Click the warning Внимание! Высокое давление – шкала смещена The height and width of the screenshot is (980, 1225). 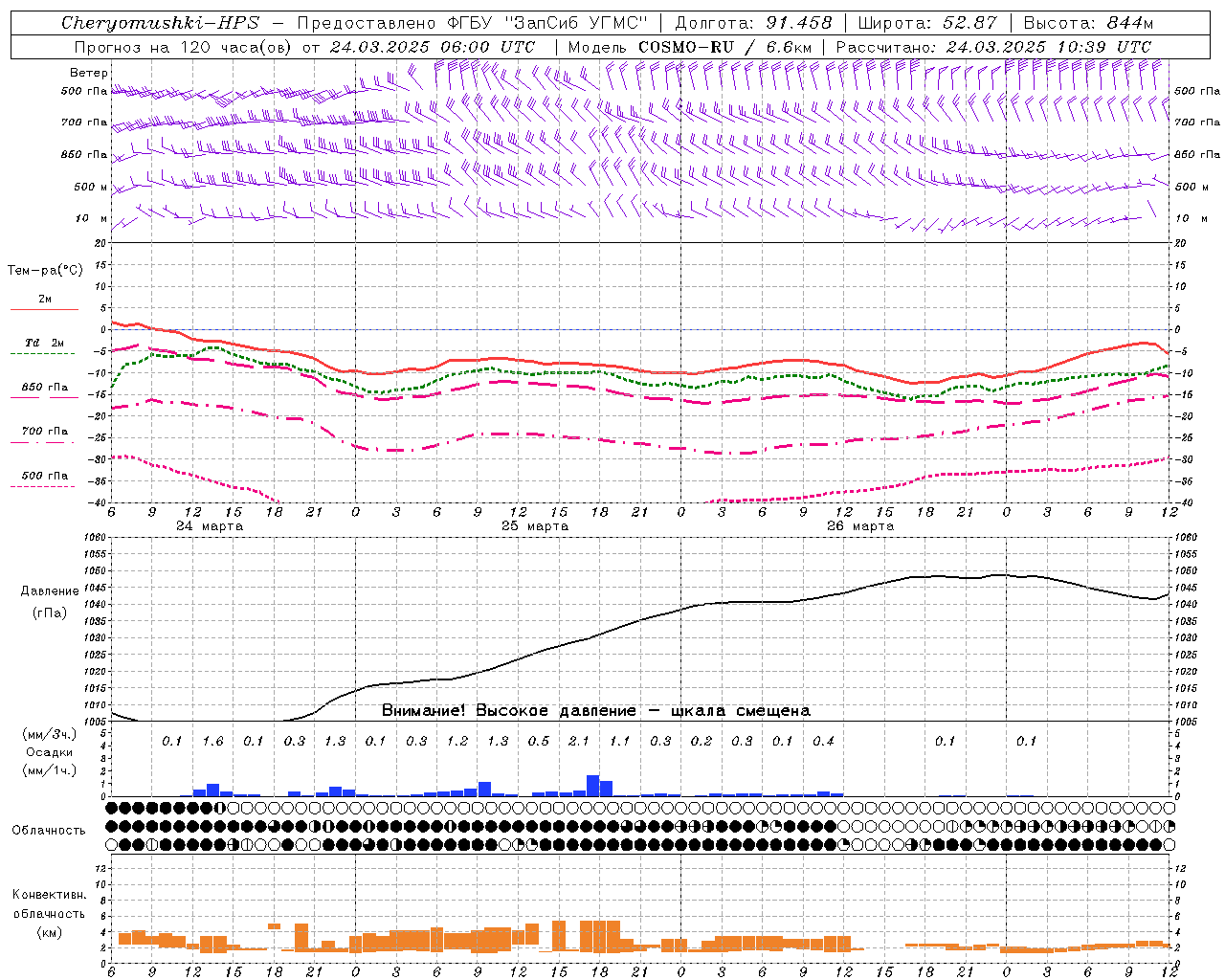tap(596, 711)
